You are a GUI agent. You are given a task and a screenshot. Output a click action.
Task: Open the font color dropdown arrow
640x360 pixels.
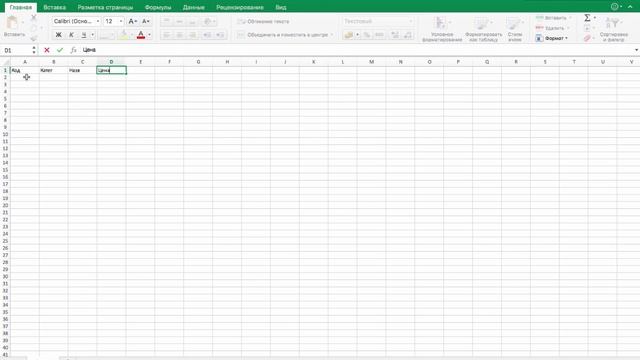click(x=149, y=35)
